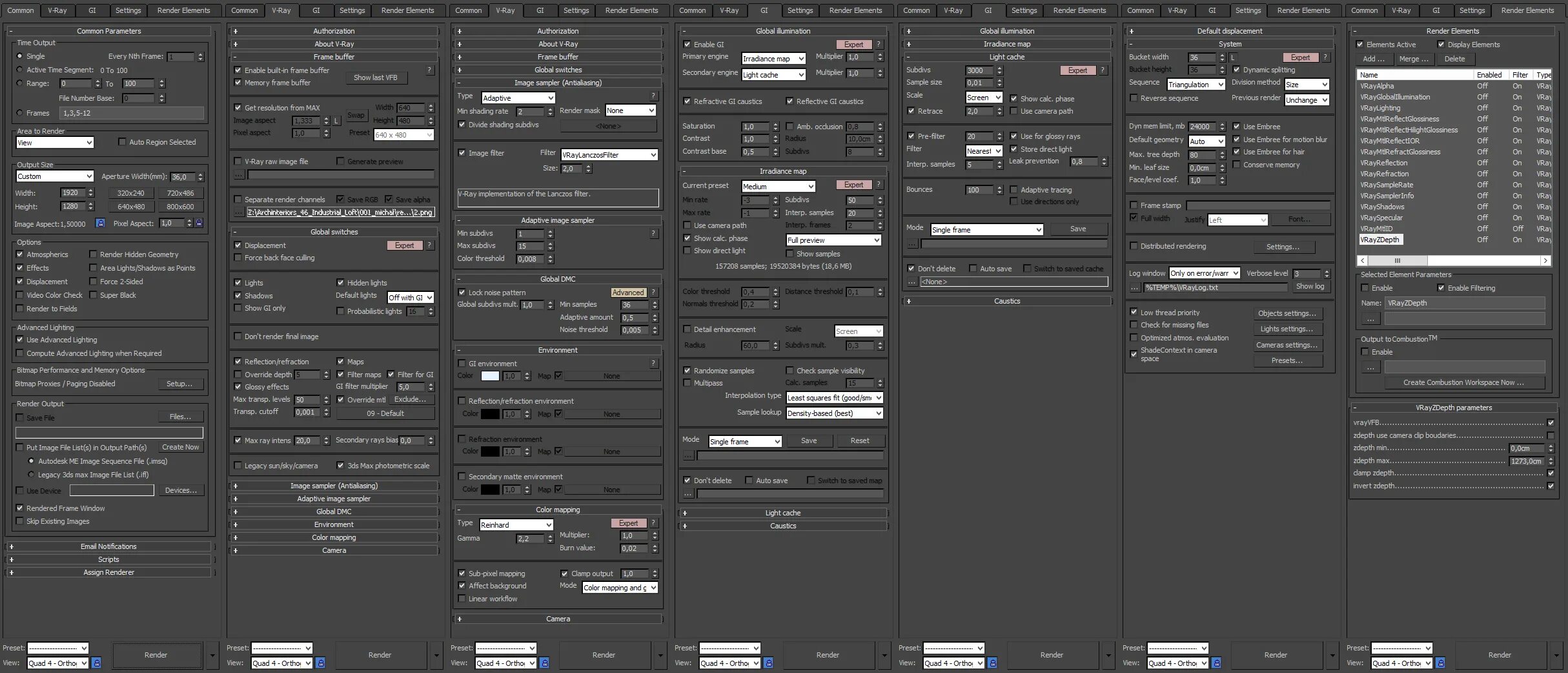Open the Sequence Triangulation dropdown

(1196, 85)
